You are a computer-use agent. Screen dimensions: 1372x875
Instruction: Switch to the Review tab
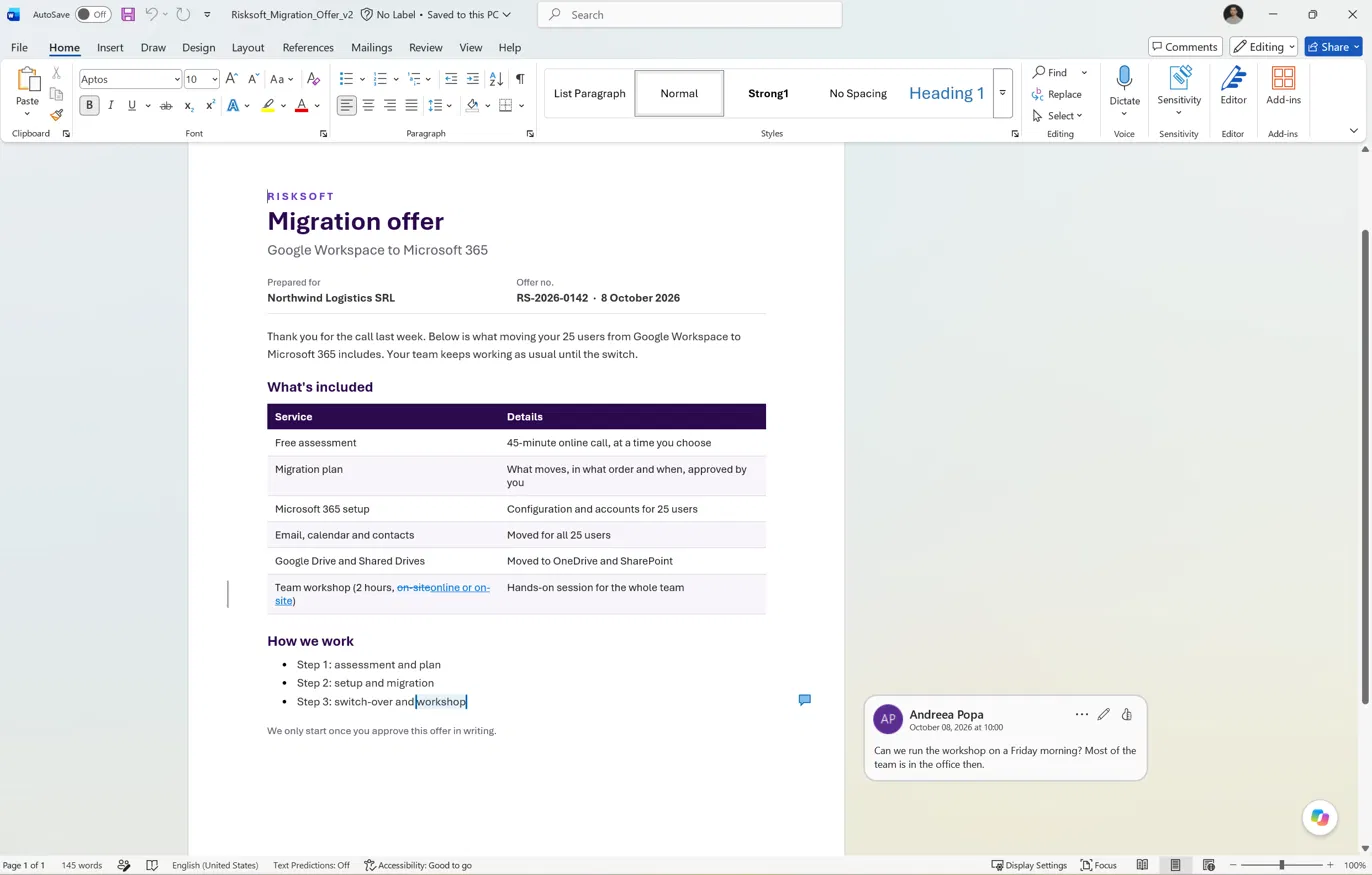tap(425, 47)
